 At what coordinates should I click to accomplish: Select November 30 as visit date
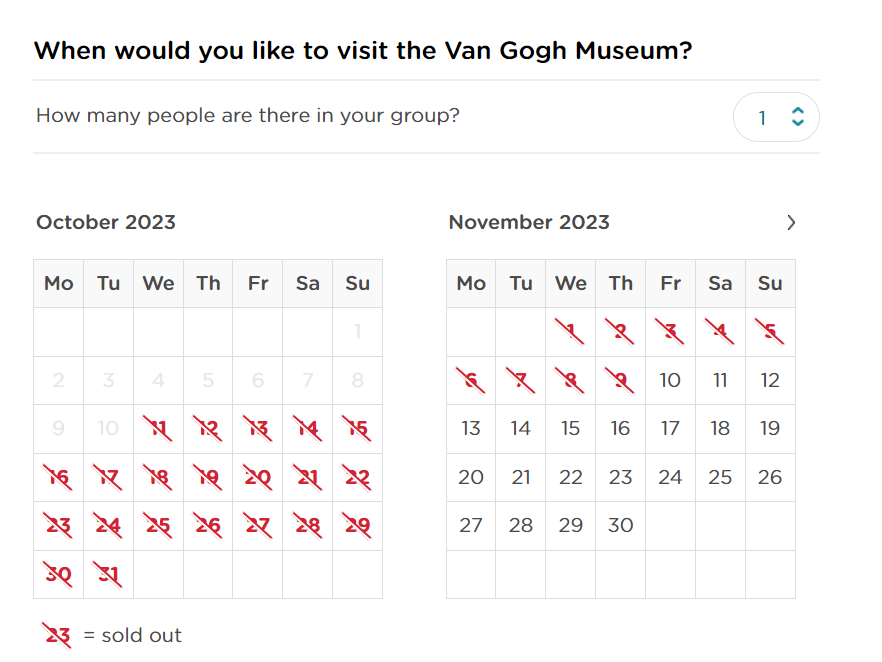[620, 525]
